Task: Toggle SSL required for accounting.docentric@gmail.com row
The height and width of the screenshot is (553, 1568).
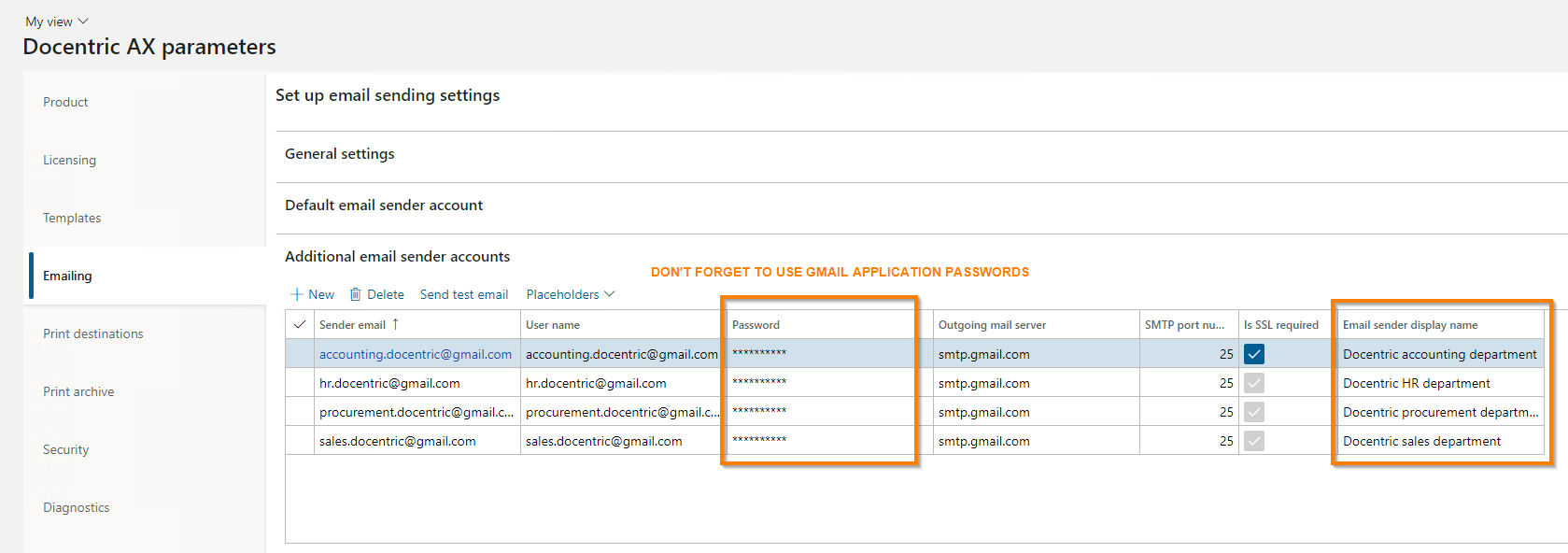Action: point(1254,354)
